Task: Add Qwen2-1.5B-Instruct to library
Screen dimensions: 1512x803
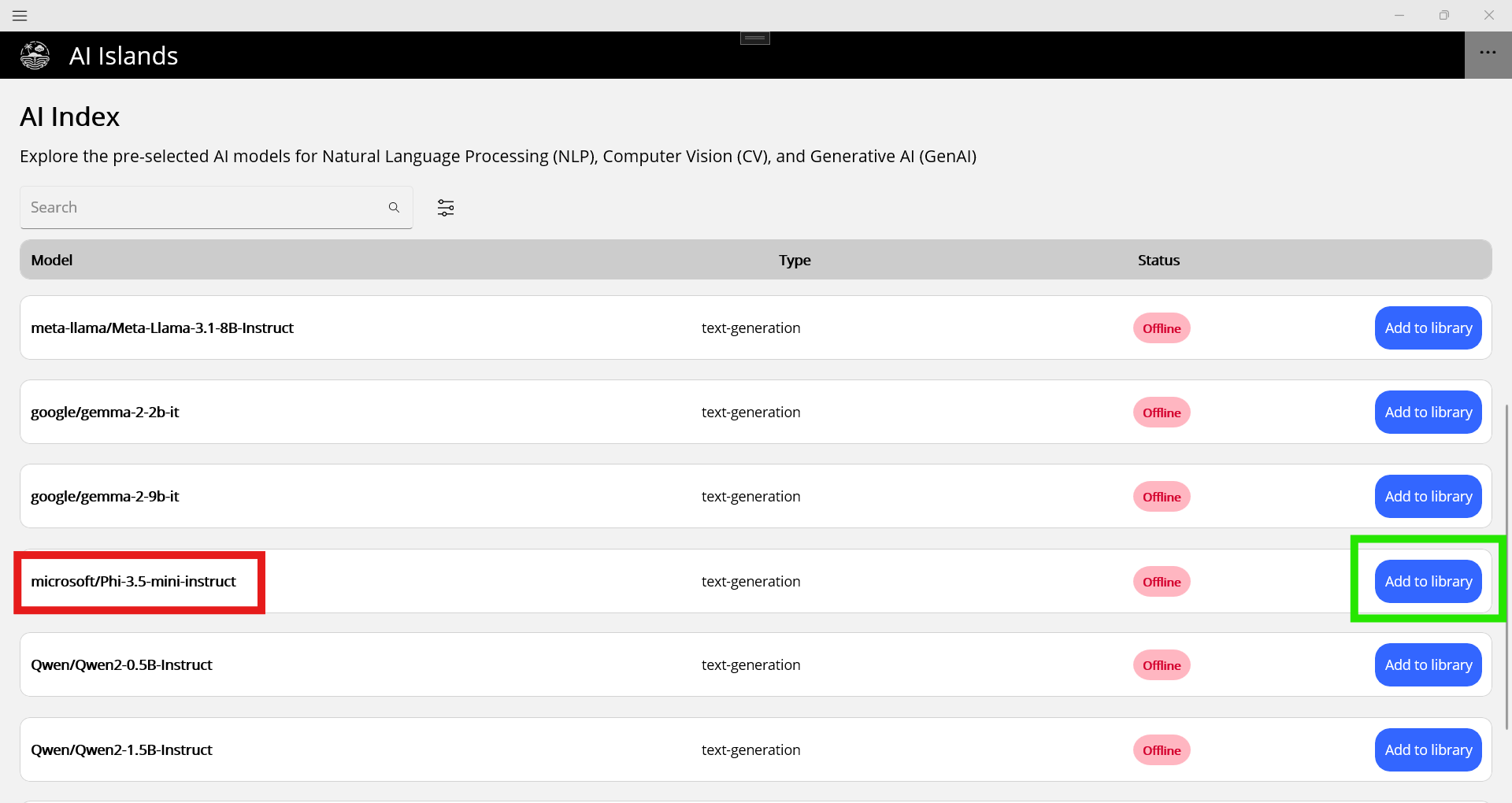Action: (1429, 749)
